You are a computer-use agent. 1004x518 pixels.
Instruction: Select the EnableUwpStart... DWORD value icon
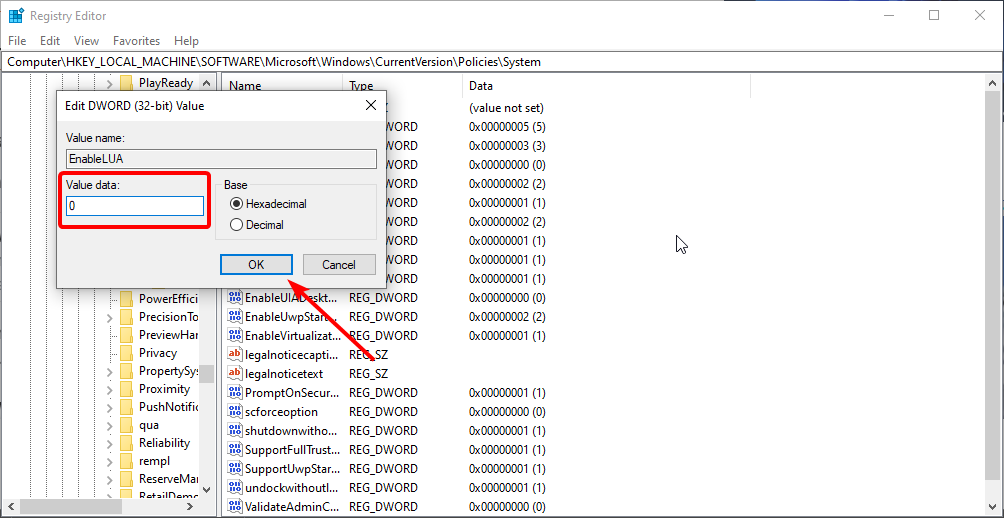(234, 316)
